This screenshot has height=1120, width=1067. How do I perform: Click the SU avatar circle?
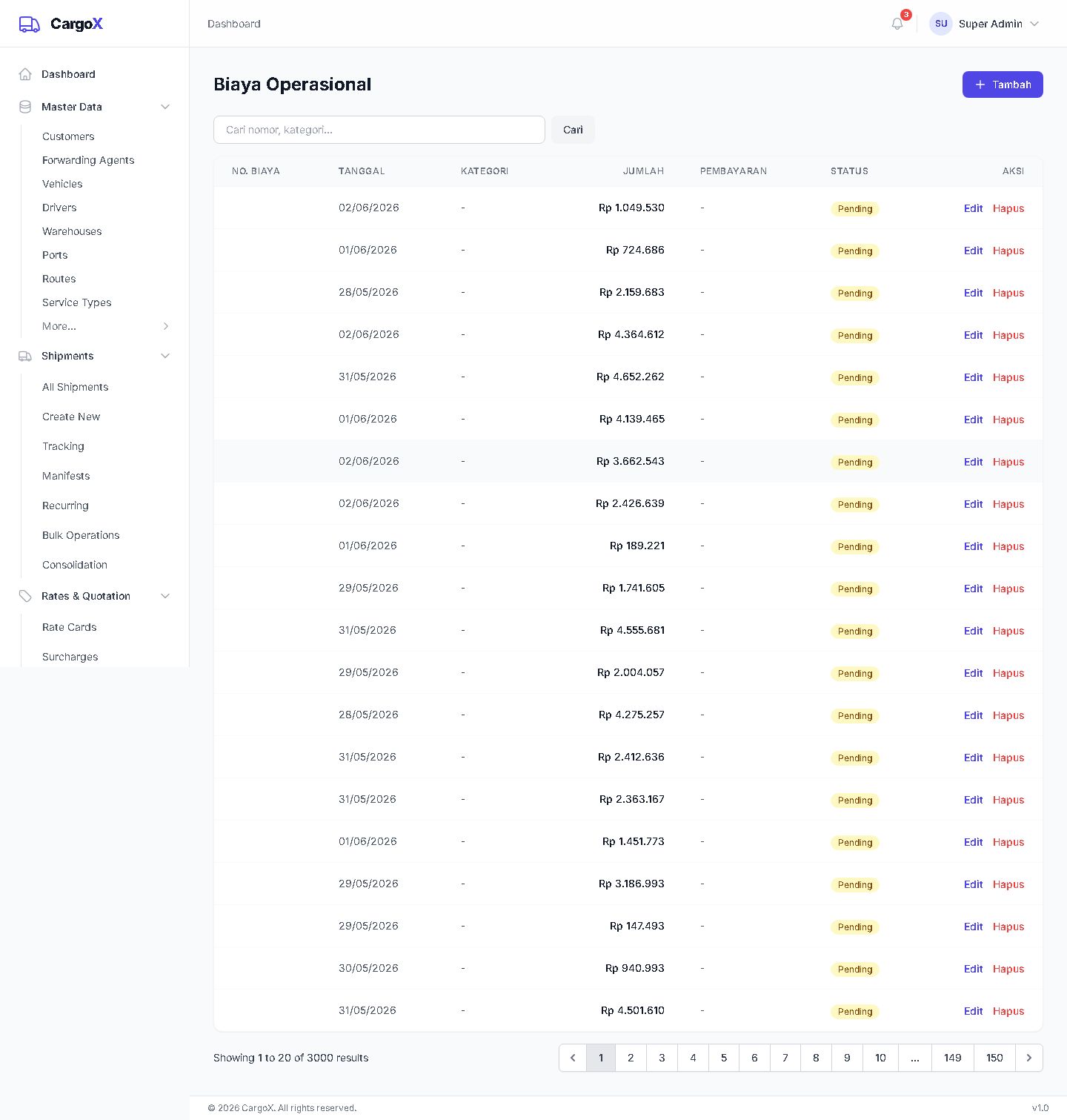(941, 24)
